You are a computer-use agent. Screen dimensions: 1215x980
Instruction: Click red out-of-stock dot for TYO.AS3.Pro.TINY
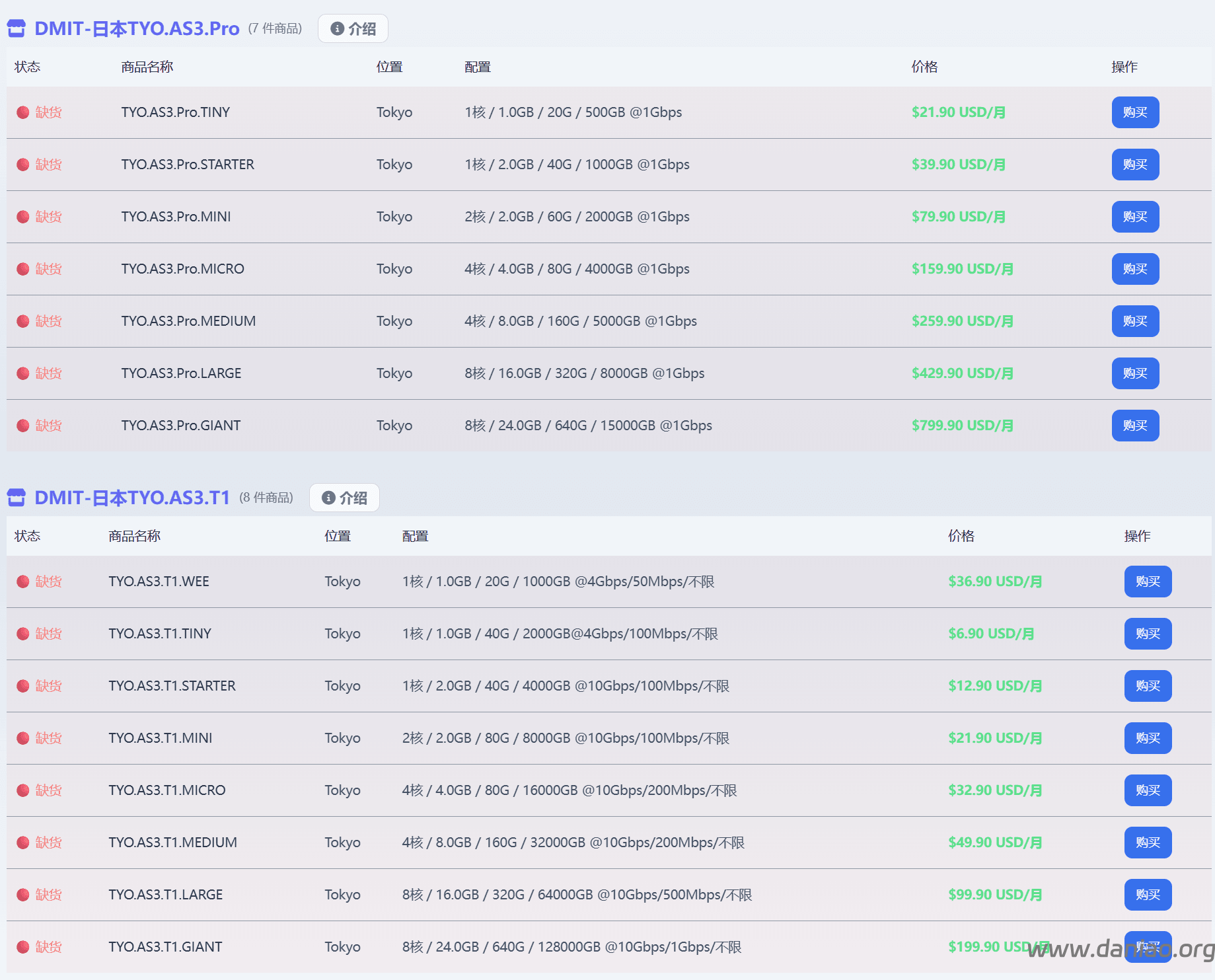coord(23,112)
